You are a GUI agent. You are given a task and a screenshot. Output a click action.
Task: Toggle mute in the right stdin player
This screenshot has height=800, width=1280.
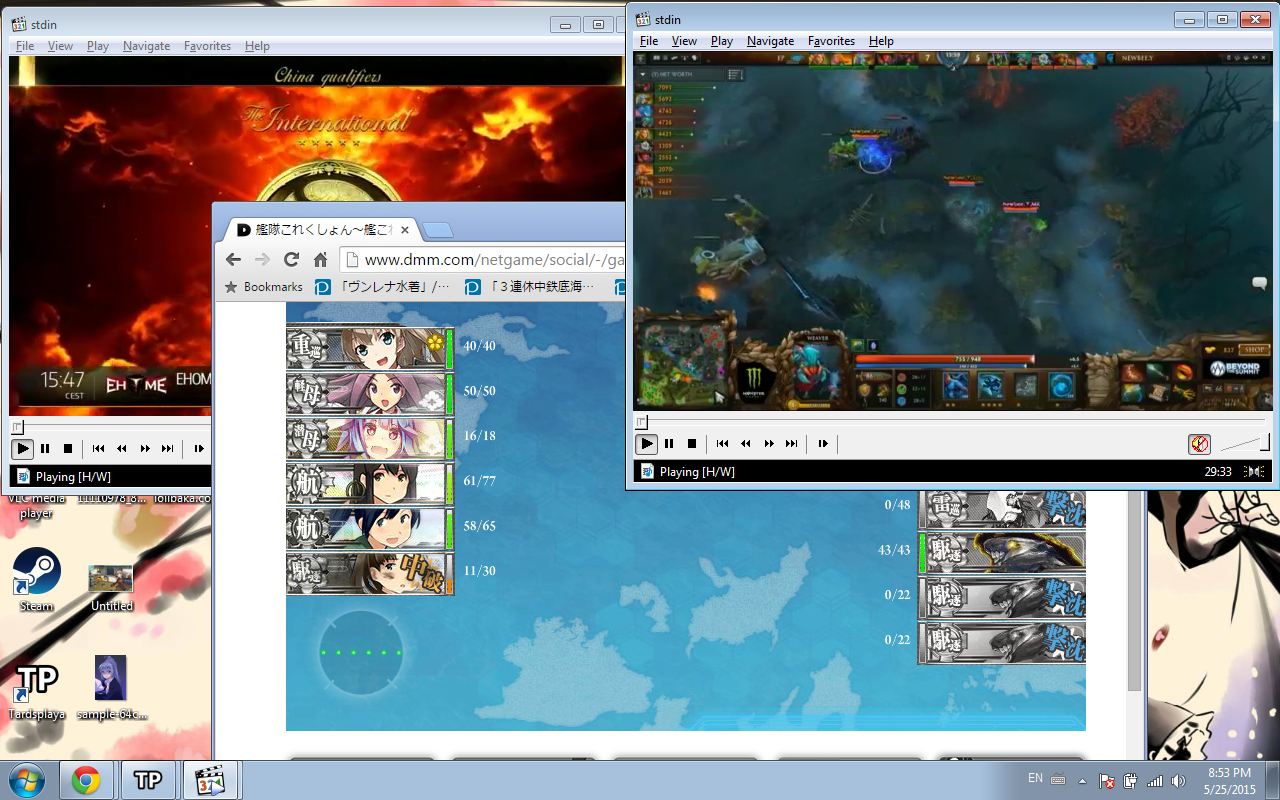[x=1199, y=443]
